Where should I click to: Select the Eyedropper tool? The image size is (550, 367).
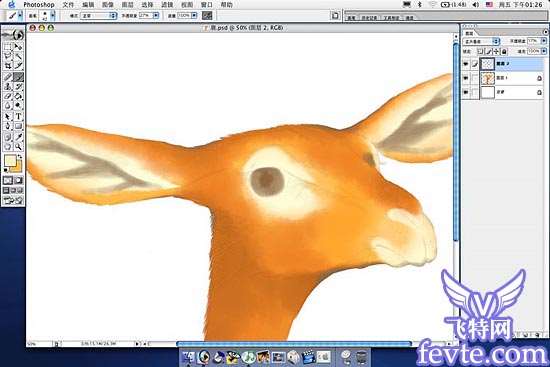18,137
